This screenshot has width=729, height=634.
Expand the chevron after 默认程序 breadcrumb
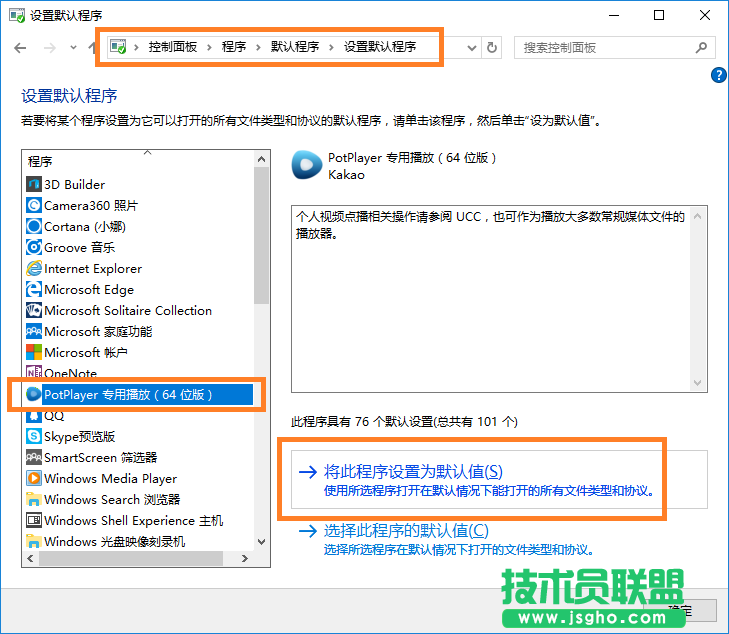pos(331,47)
